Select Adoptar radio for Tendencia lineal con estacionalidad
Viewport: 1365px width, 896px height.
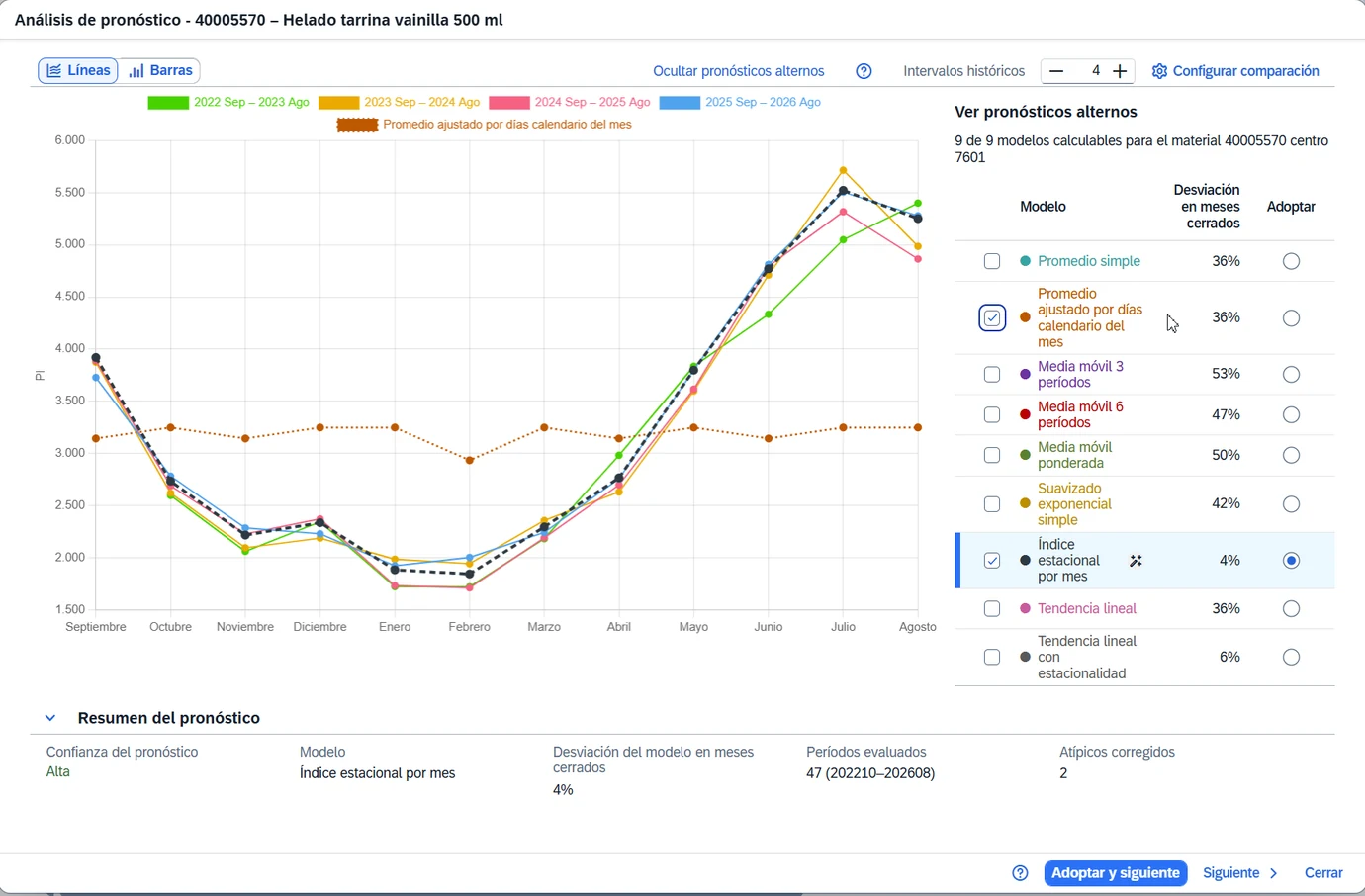point(1291,657)
